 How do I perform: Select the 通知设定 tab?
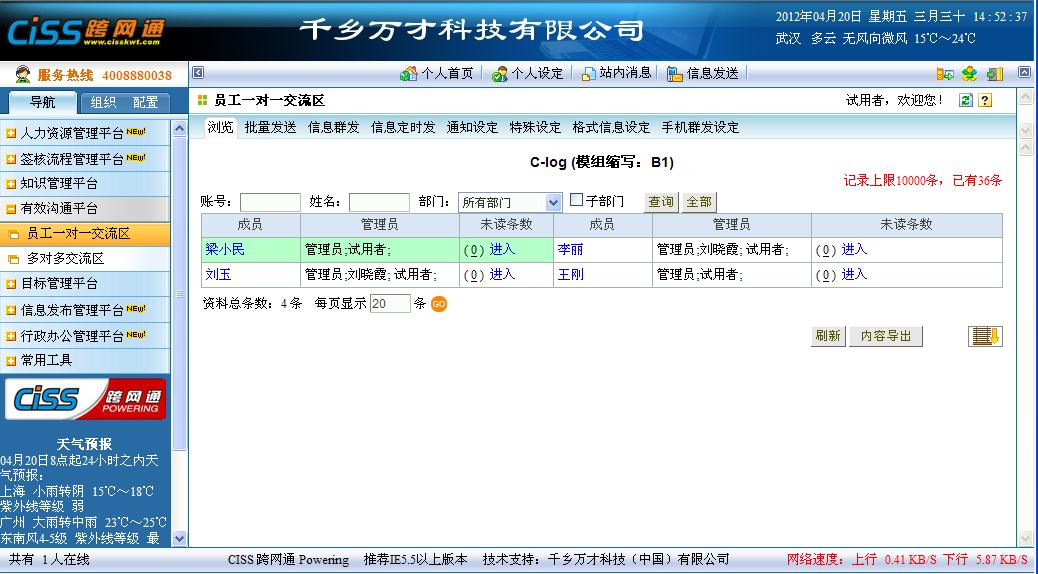click(x=472, y=127)
